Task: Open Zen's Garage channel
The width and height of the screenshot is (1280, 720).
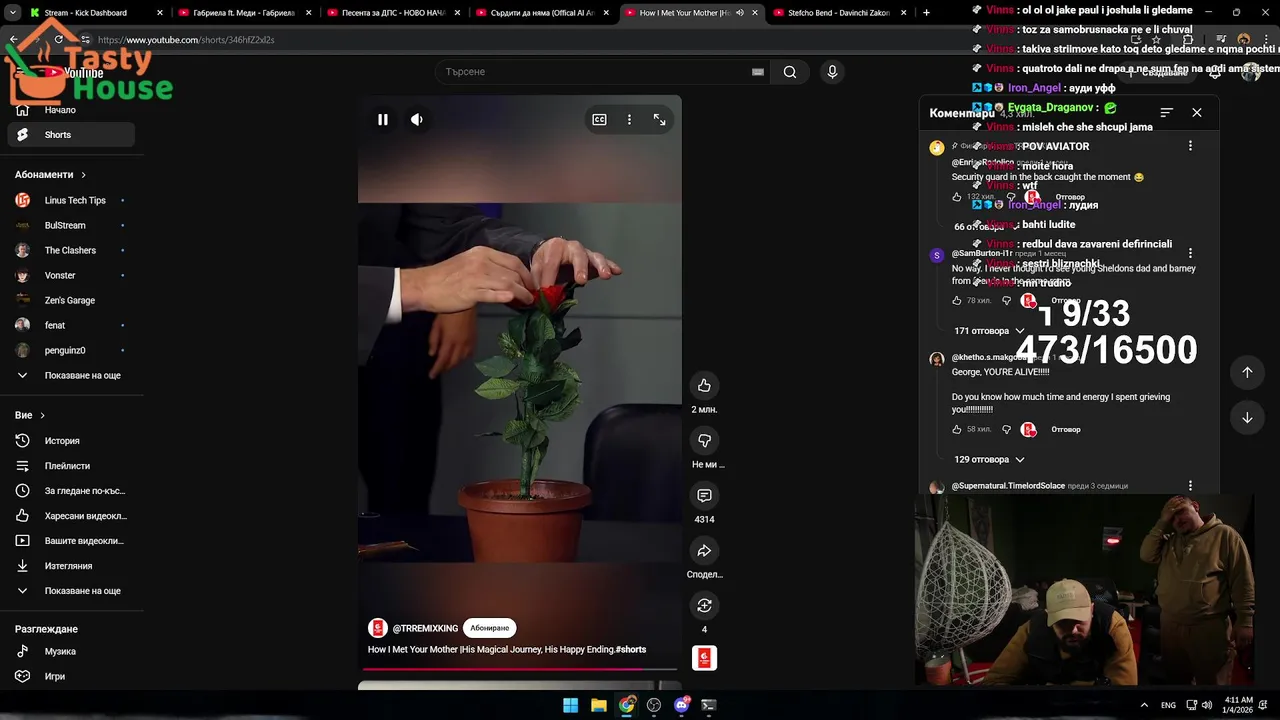Action: [70, 300]
